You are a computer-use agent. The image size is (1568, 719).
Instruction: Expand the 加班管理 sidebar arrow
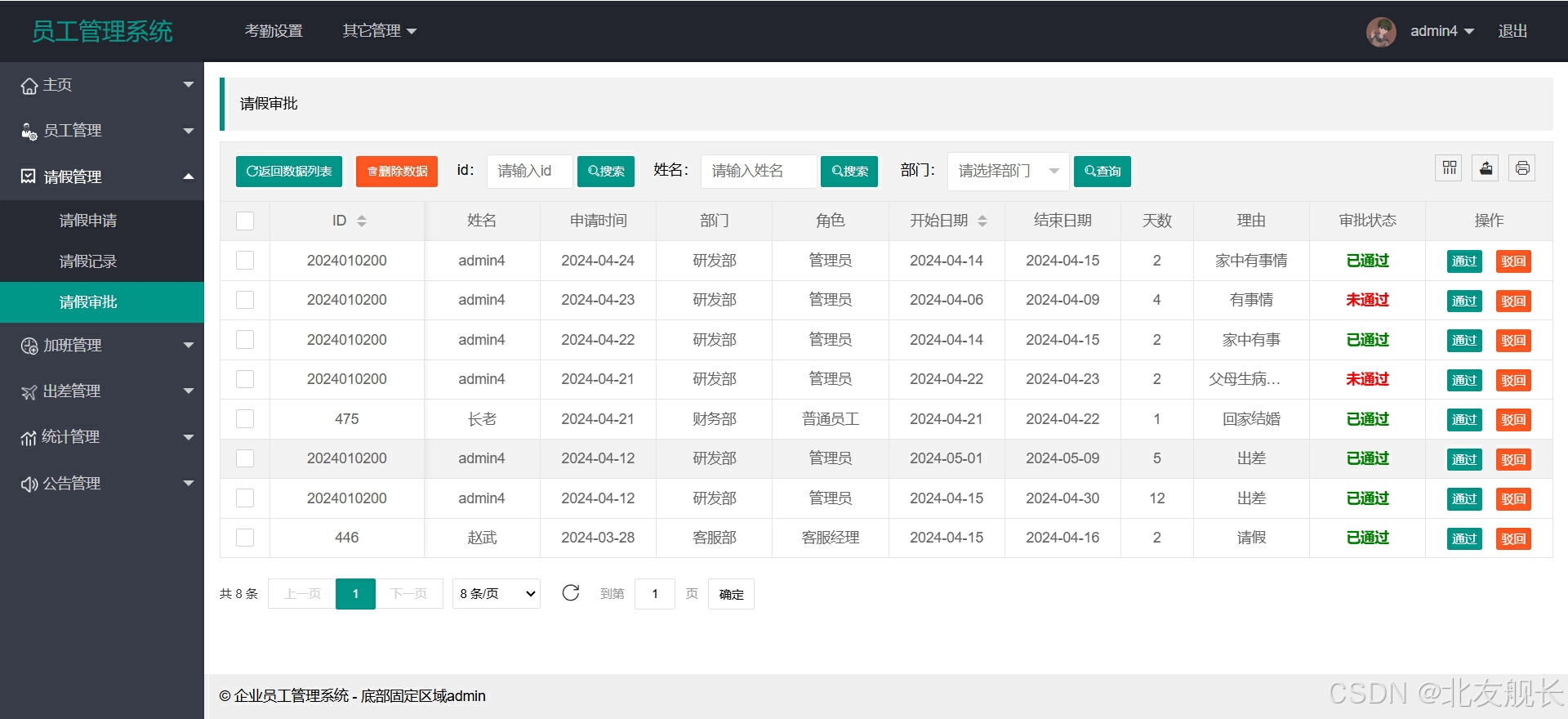point(189,346)
